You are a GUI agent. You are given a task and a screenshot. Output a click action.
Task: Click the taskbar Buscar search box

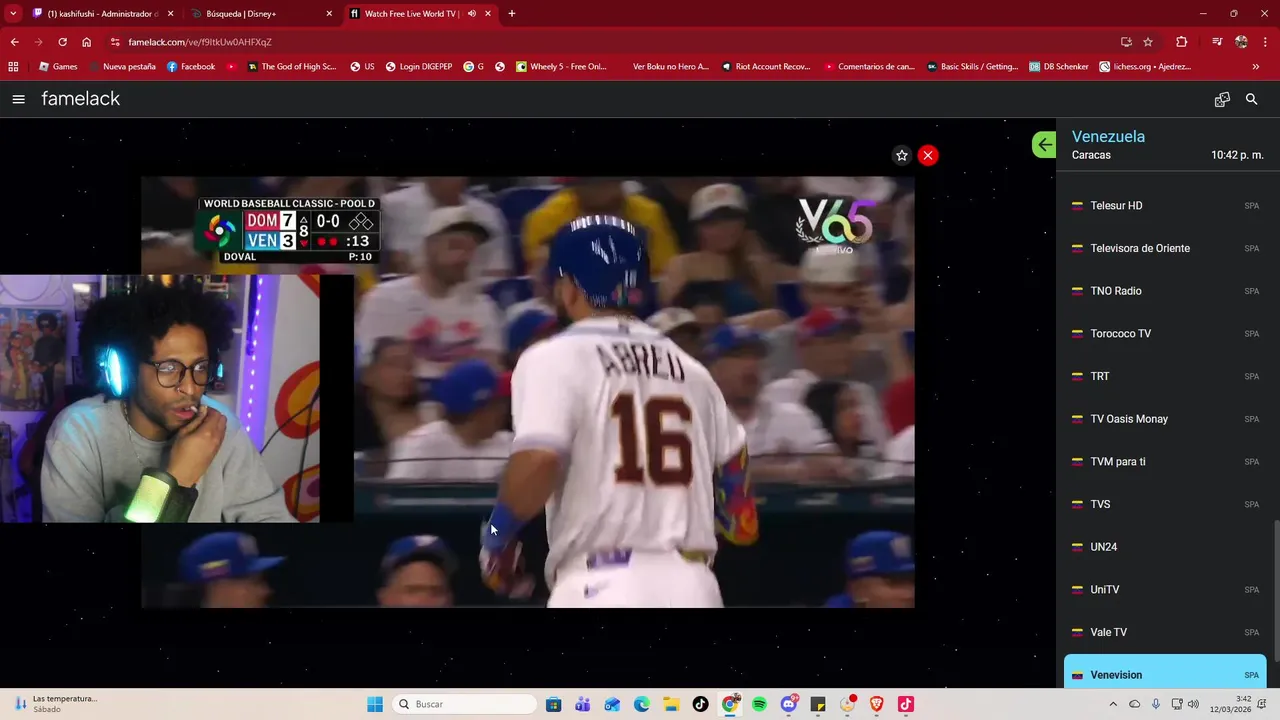pos(466,704)
